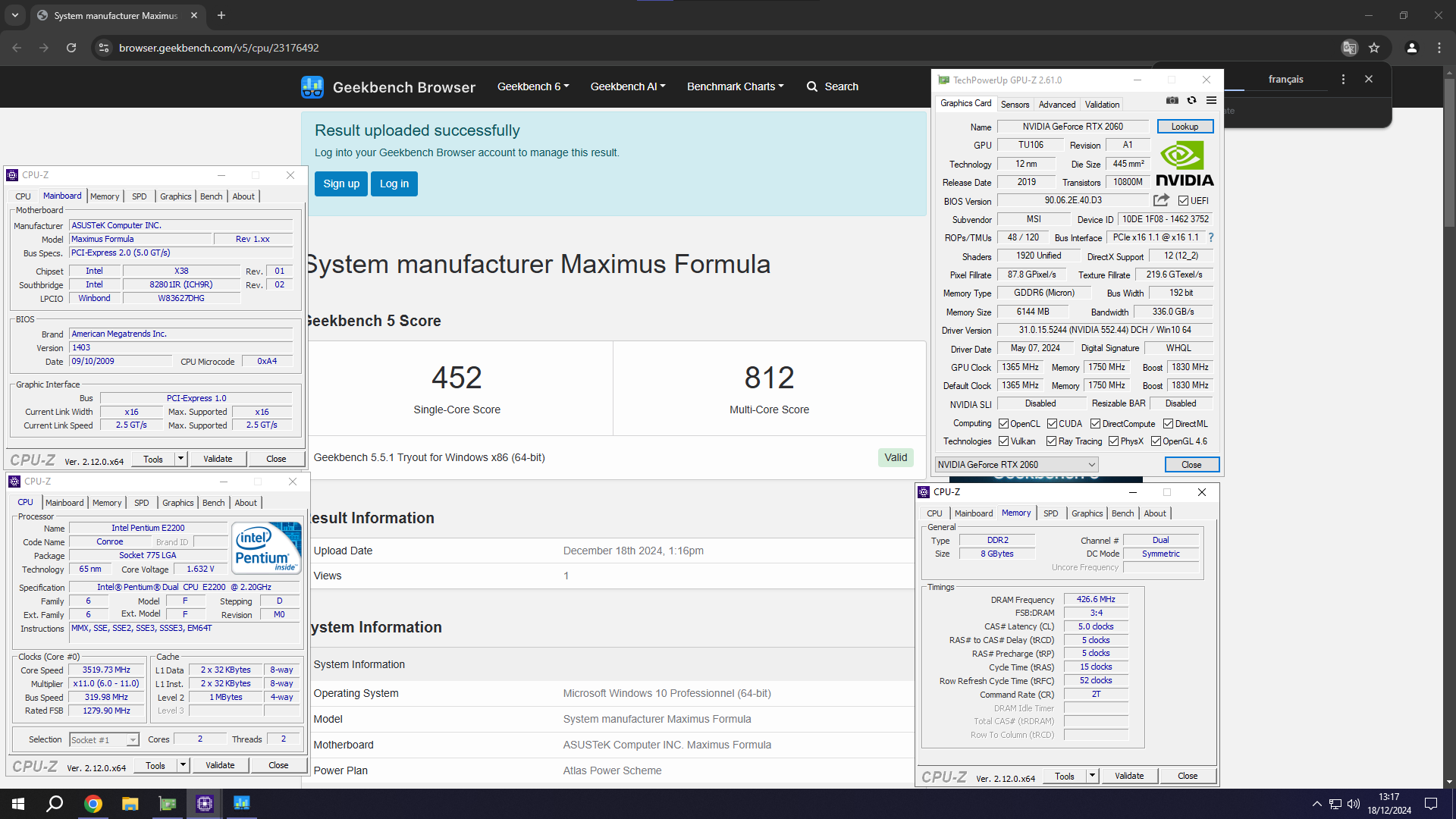Toggle PhysX checkbox in GPU-Z
Screen dimensions: 1456x819
click(x=1113, y=441)
